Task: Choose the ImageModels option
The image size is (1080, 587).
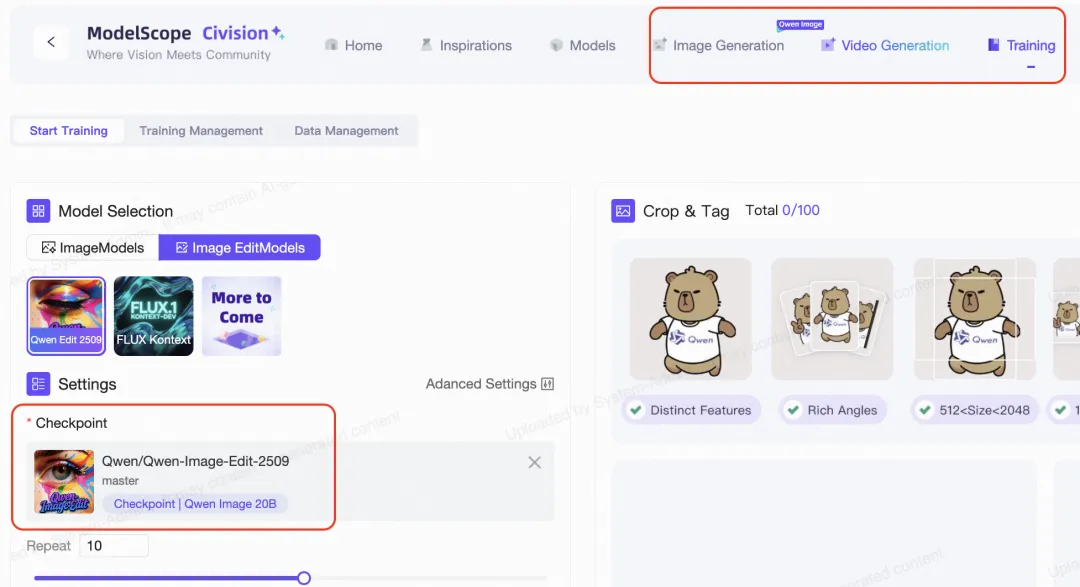Action: [x=93, y=247]
